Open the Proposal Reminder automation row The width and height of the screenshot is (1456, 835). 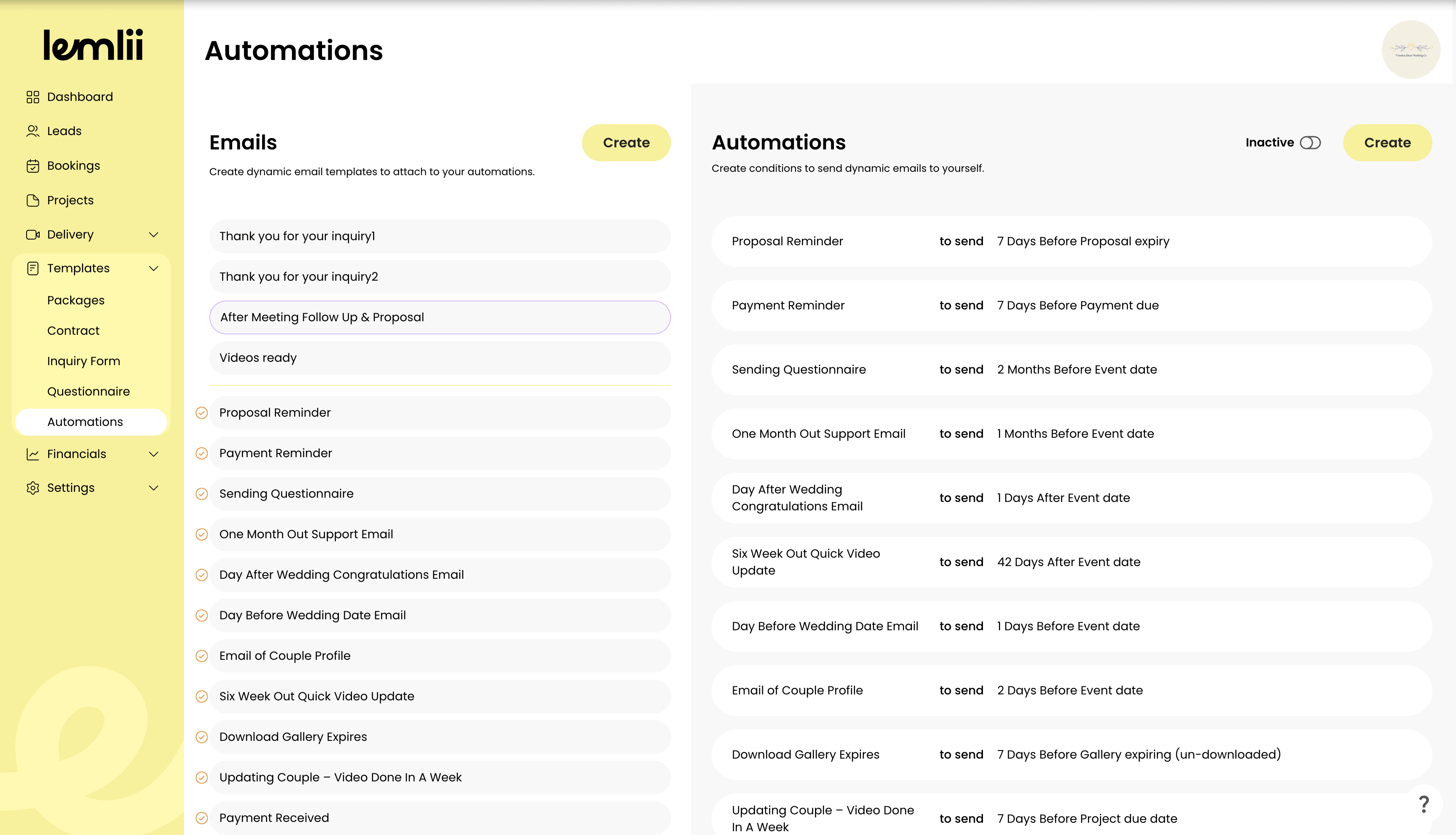click(x=1072, y=241)
